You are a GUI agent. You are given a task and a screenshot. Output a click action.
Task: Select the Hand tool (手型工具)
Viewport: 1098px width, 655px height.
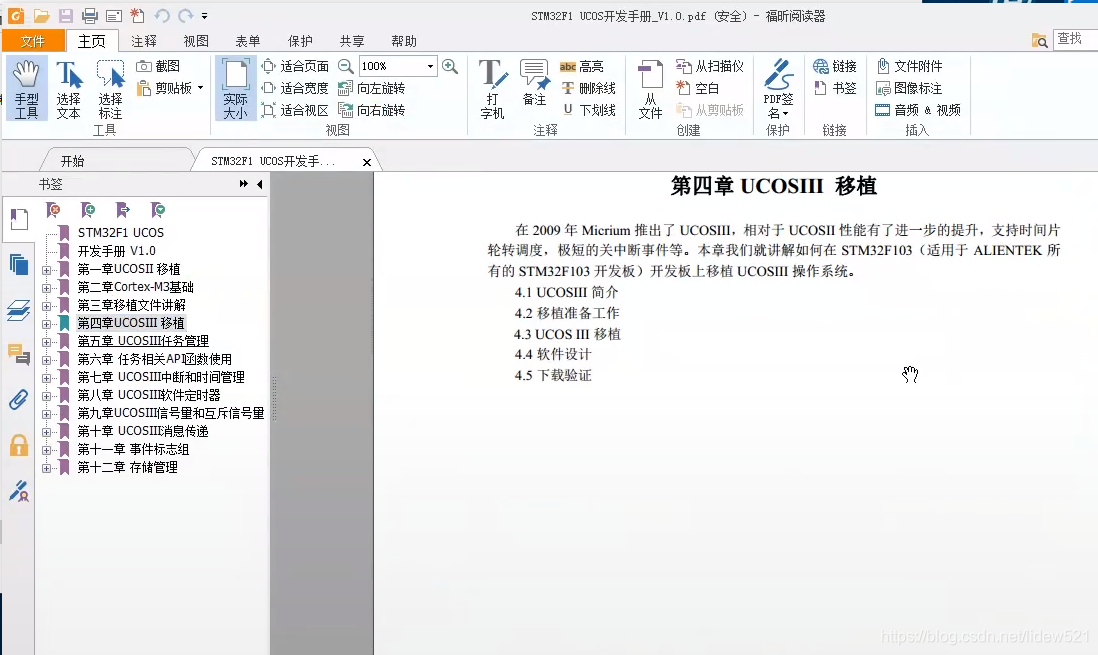pos(27,89)
